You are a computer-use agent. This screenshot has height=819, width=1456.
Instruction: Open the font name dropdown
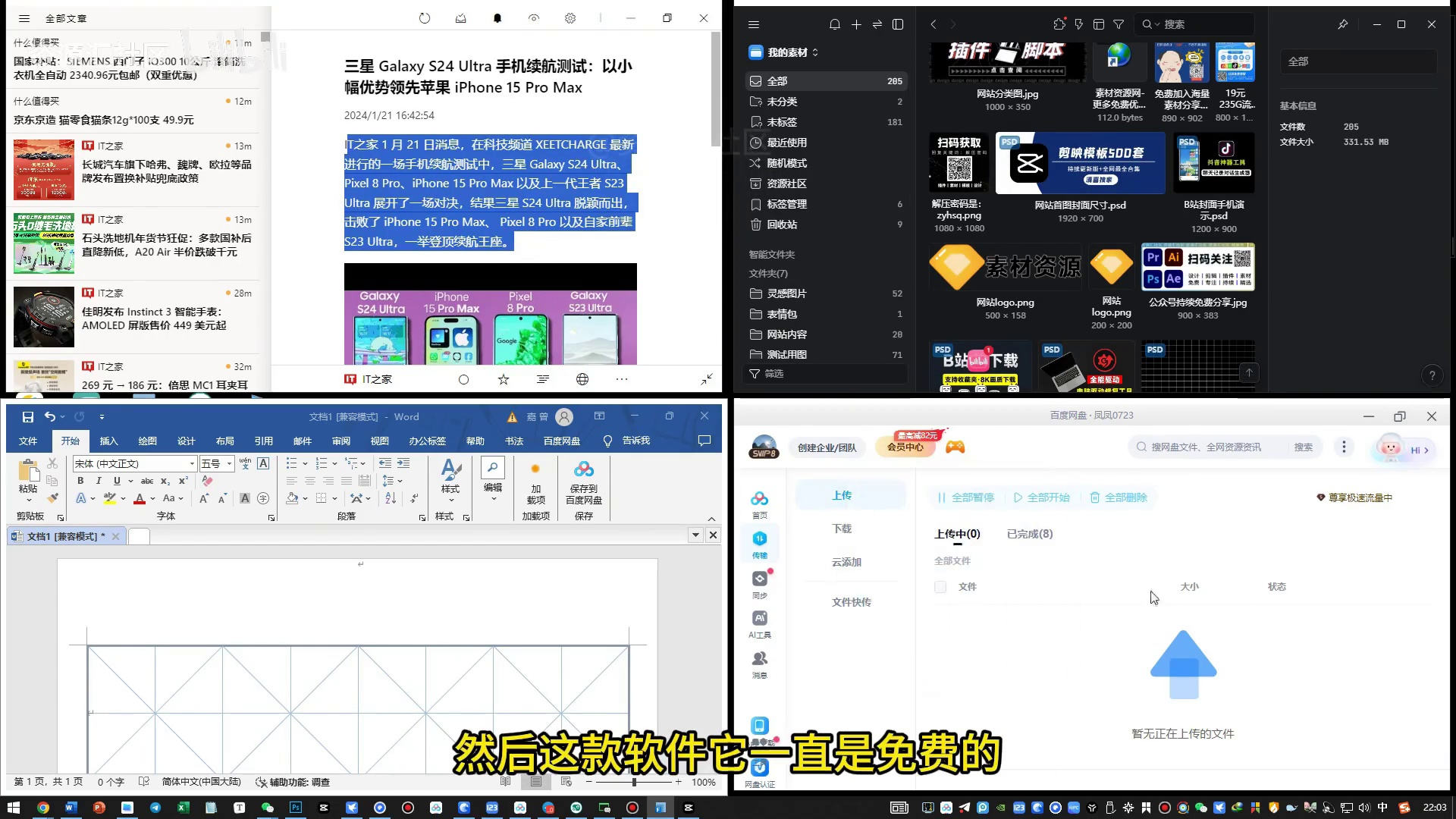click(x=192, y=463)
